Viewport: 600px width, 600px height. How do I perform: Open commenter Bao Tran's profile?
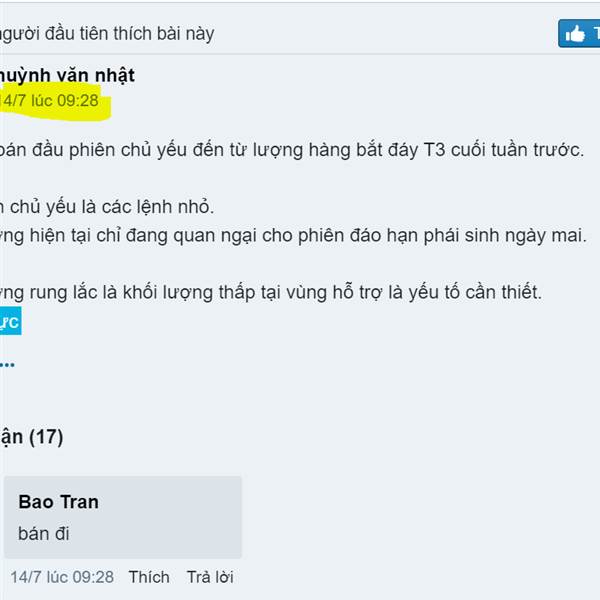coord(59,502)
